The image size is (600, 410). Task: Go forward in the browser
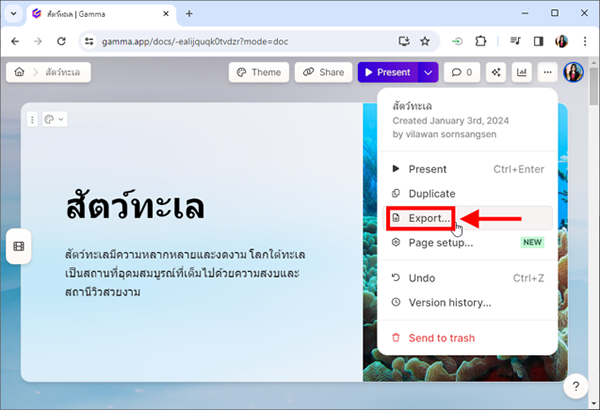38,41
